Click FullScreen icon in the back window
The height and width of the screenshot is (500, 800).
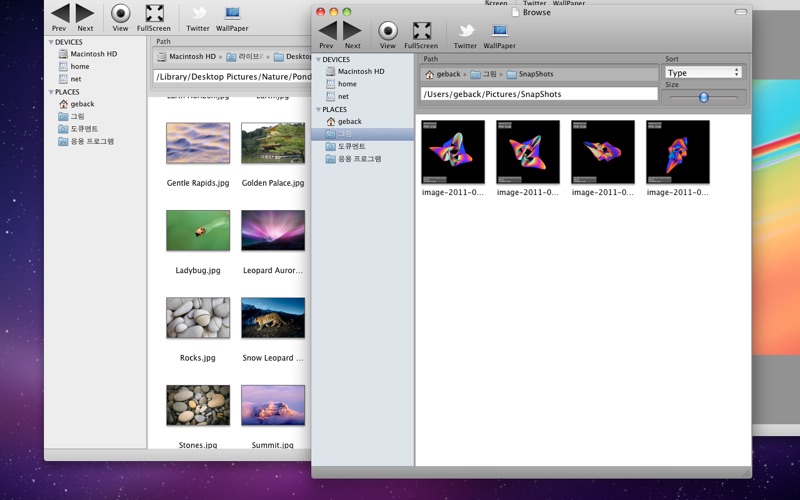(154, 13)
